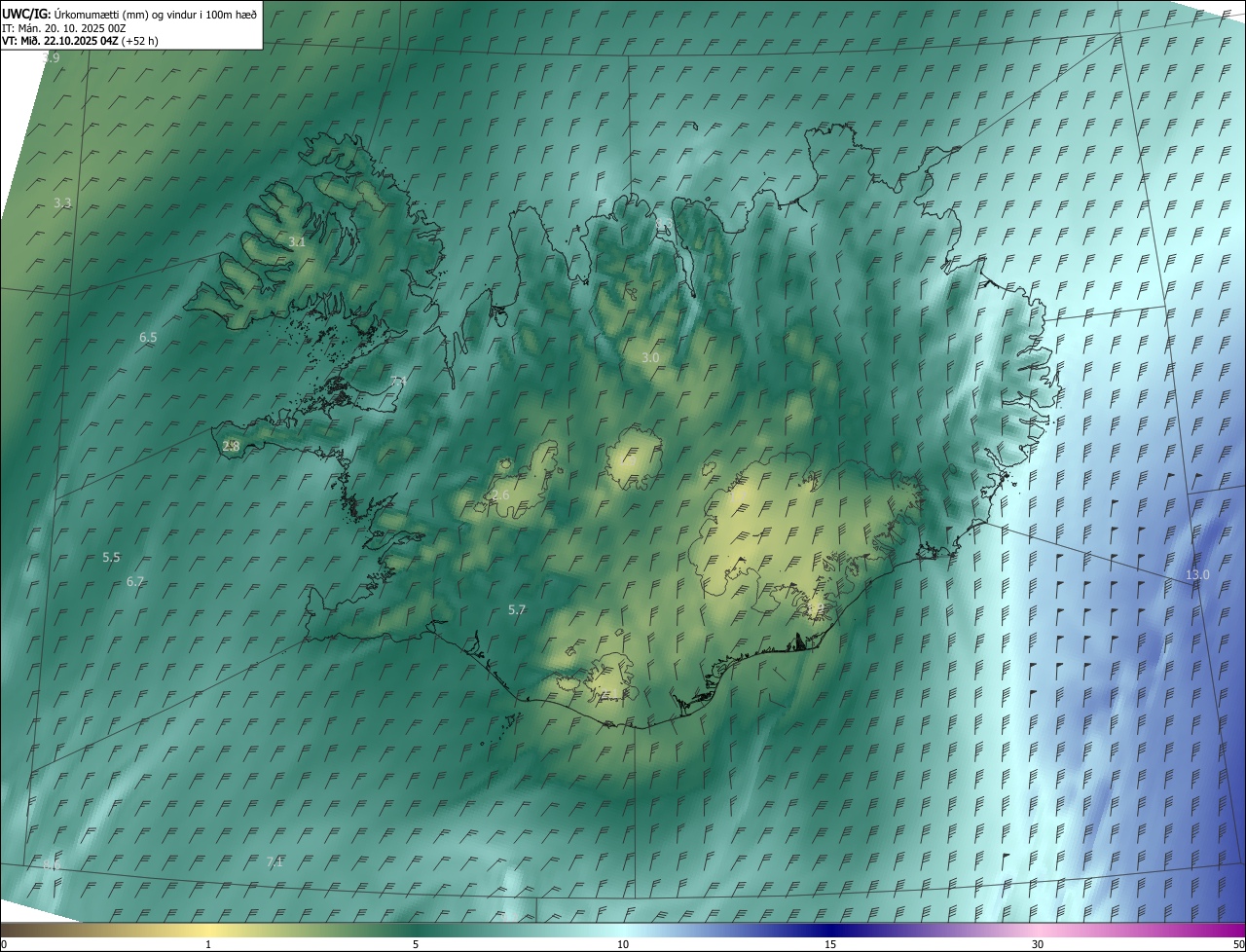Click the colorbar tick label 15

click(x=830, y=945)
